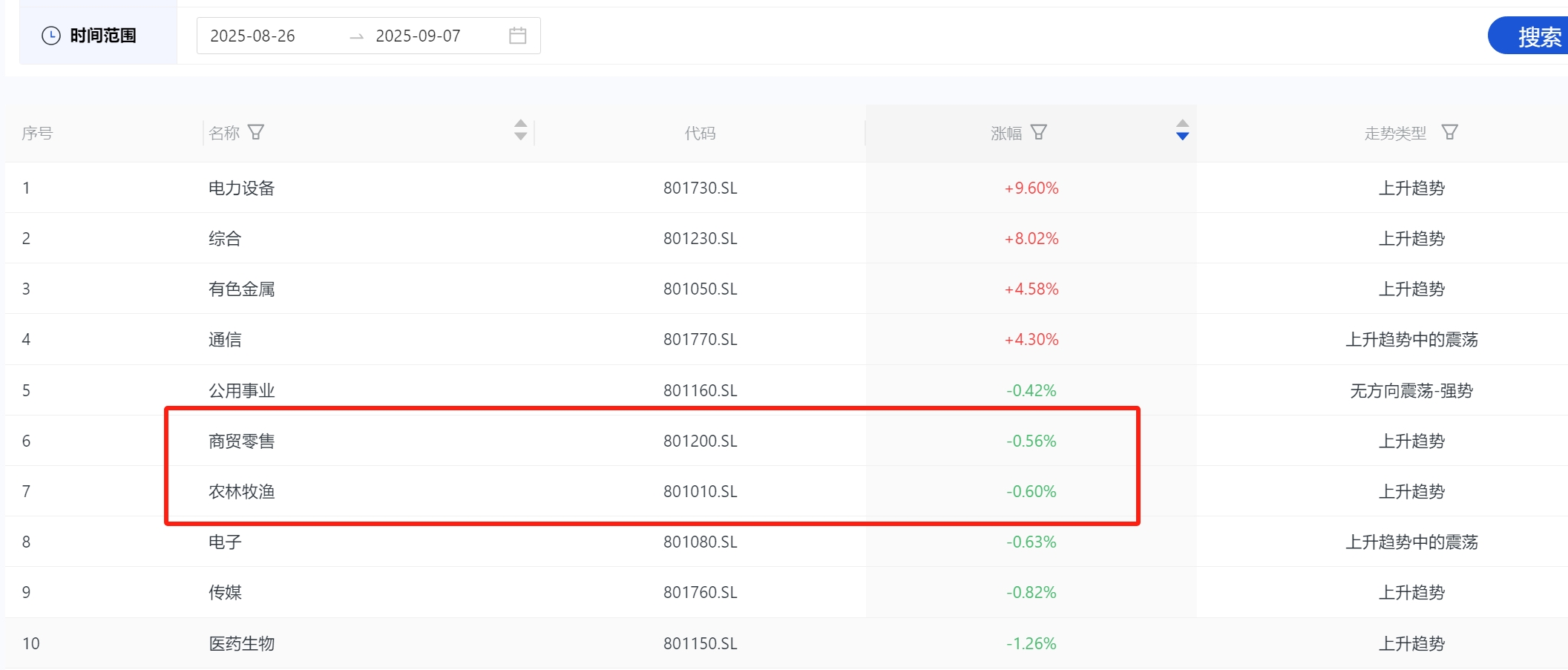Viewport: 1568px width, 670px height.
Task: Click the end date 2025-09-07 field
Action: click(x=418, y=36)
